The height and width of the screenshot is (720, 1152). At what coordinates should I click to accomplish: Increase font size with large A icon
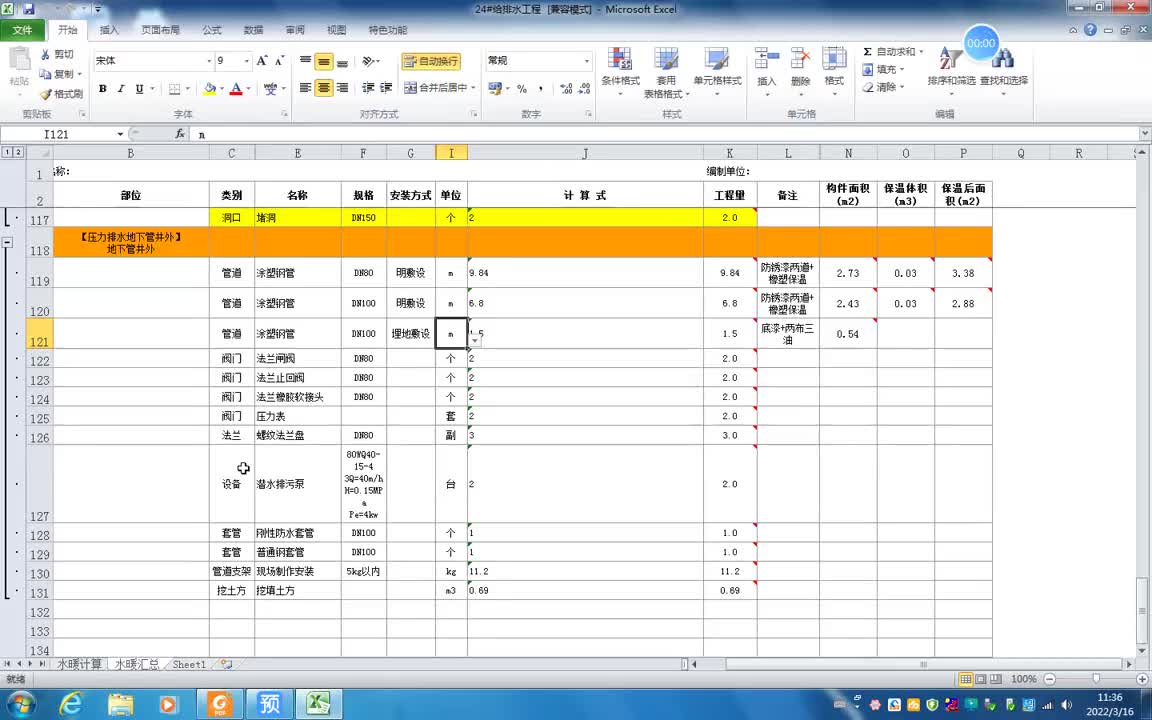(262, 61)
